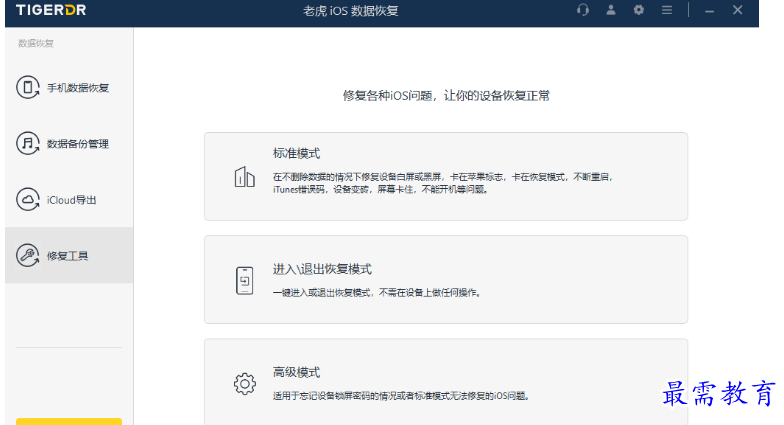Select iCloud导出 in the sidebar
This screenshot has height=425, width=784.
[x=69, y=200]
